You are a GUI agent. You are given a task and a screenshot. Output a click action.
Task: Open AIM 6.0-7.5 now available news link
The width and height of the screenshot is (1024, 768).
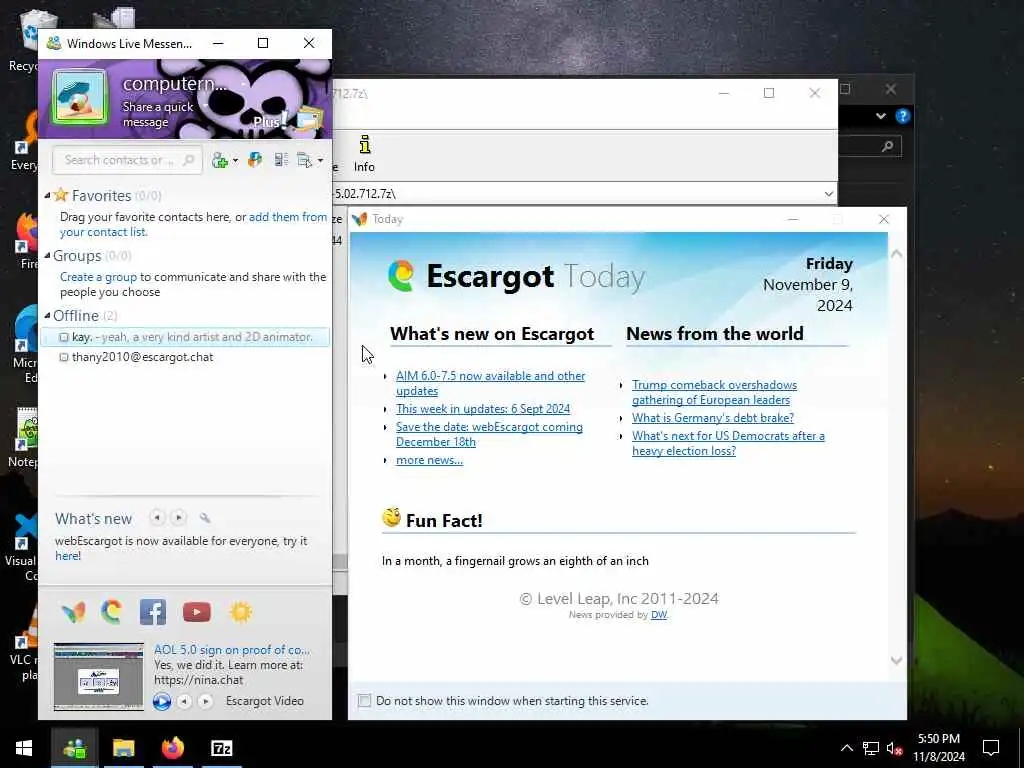pos(490,383)
